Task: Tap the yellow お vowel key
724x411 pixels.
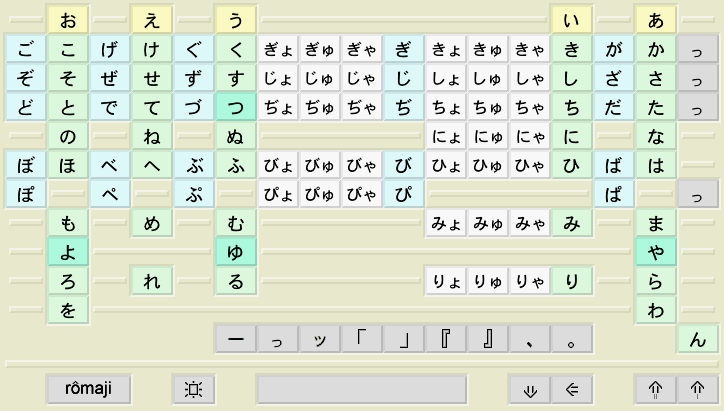Action: tap(68, 20)
